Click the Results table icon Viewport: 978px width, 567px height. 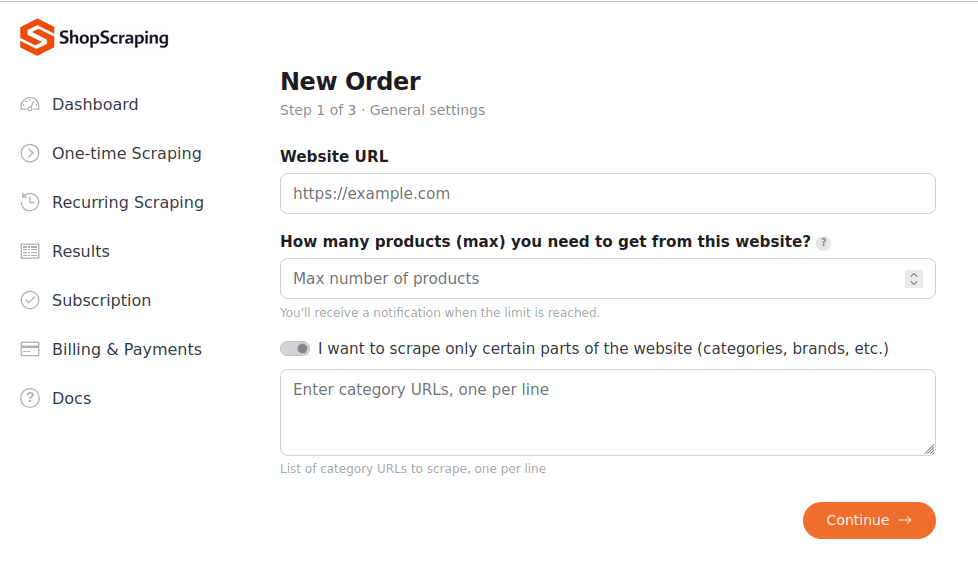30,251
